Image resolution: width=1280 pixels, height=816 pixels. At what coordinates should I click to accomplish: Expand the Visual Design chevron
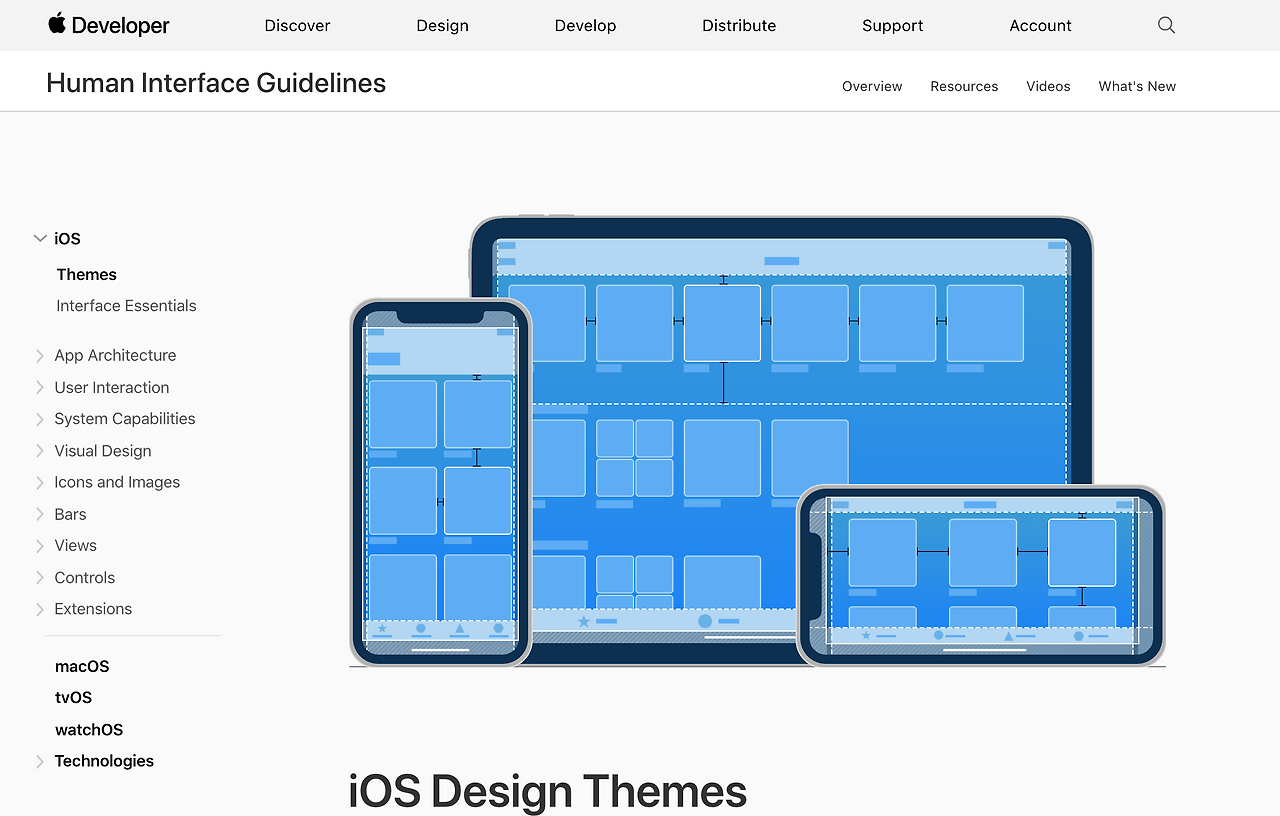point(40,451)
